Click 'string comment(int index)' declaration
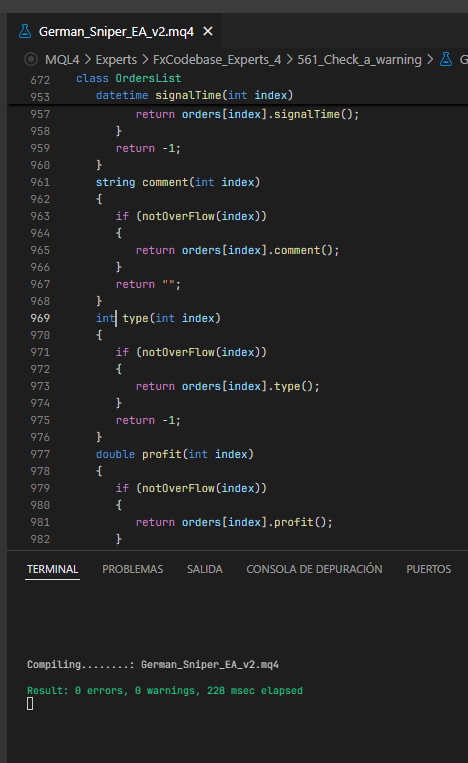468x763 pixels. click(x=178, y=182)
